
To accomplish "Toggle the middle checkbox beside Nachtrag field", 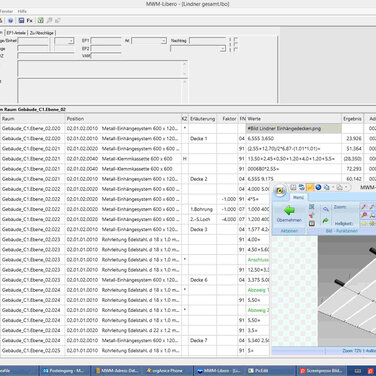I will tap(236, 44).
